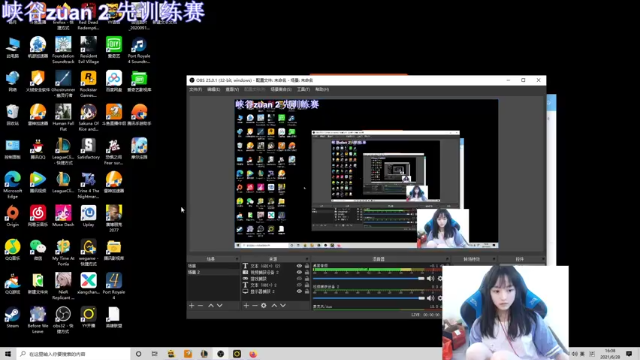
Task: Adjust the 桌面音频 volume slider
Action: 369,278
